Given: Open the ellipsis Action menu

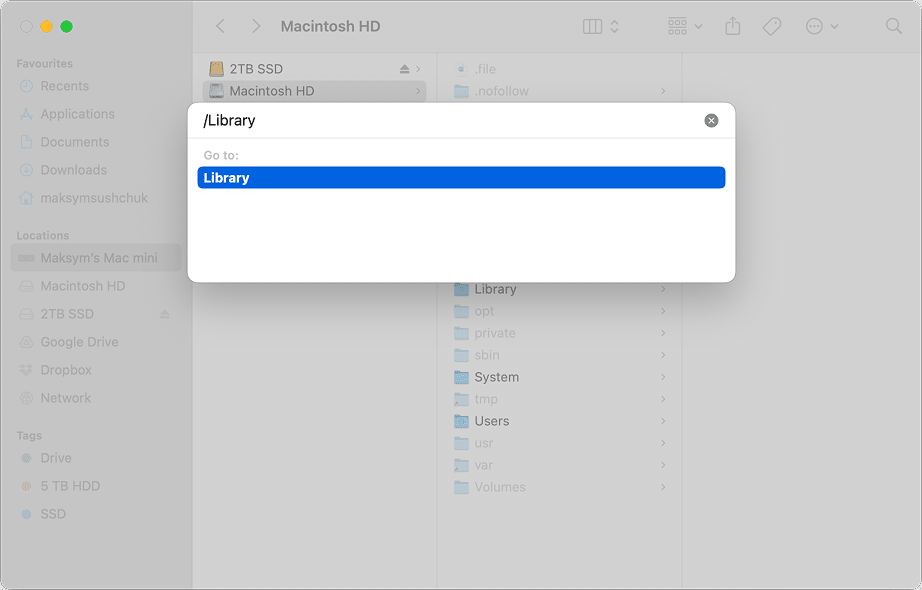Looking at the screenshot, I should click(821, 26).
